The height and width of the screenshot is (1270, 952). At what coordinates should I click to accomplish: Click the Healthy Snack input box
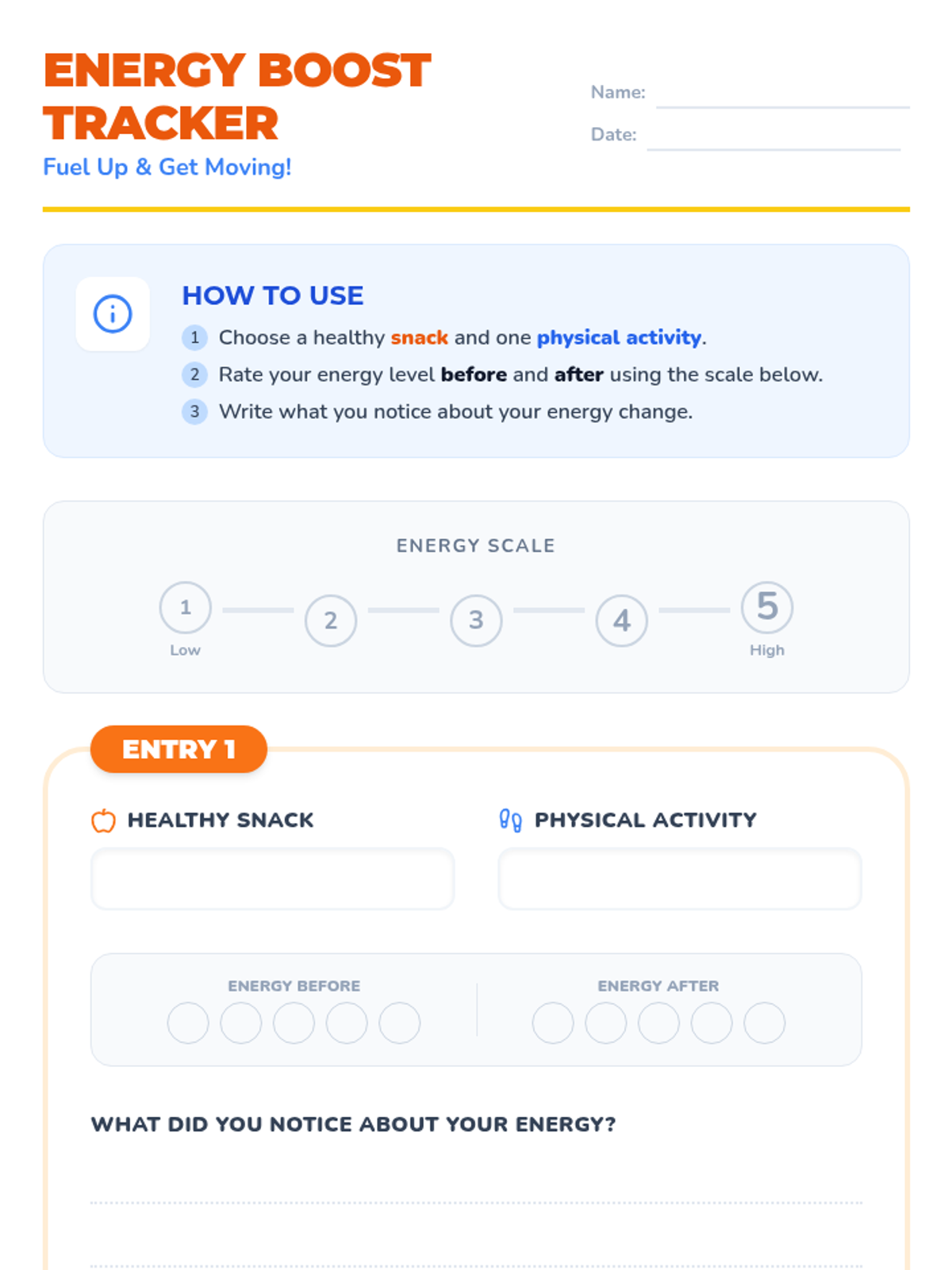[x=273, y=879]
